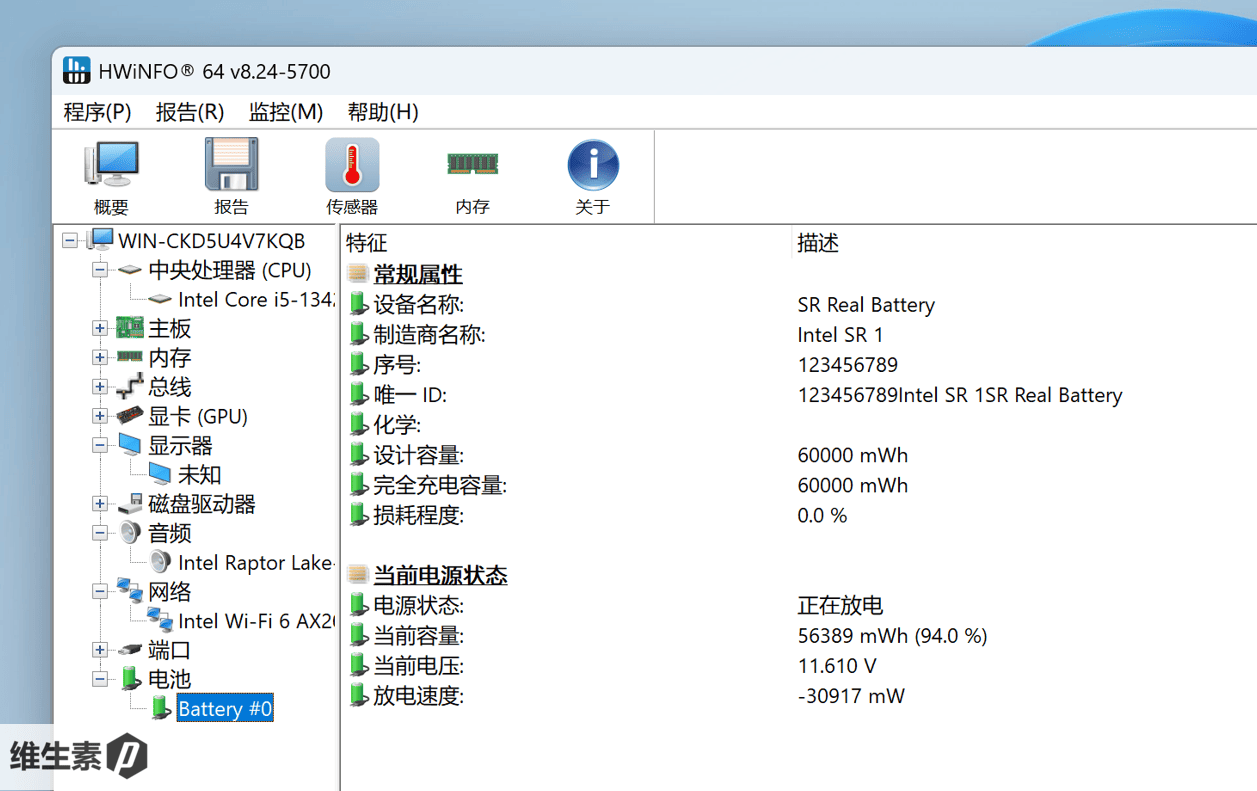Open the 监控(M) menu
Image resolution: width=1257 pixels, height=791 pixels.
click(285, 112)
